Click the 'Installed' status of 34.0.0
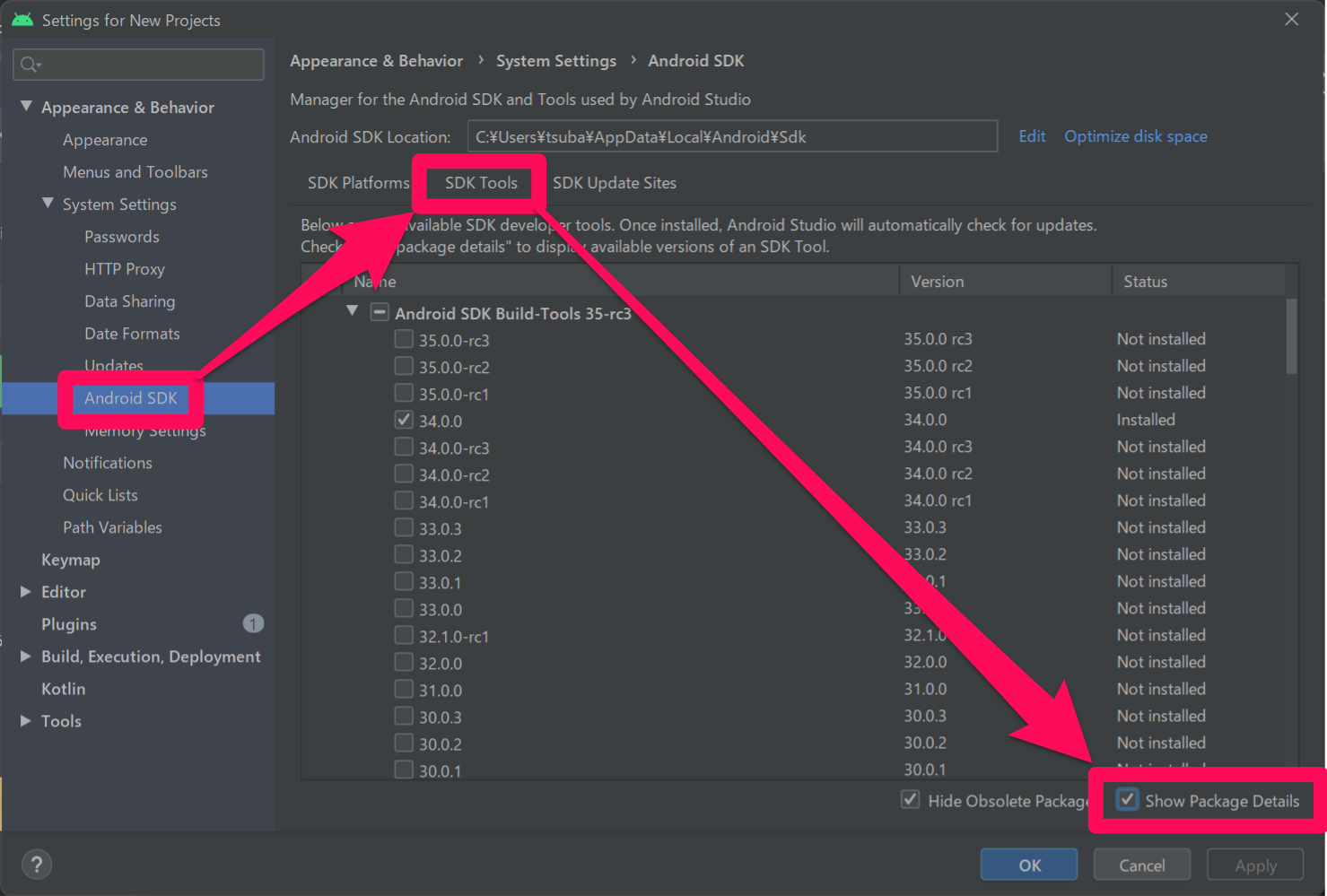 click(x=1146, y=420)
